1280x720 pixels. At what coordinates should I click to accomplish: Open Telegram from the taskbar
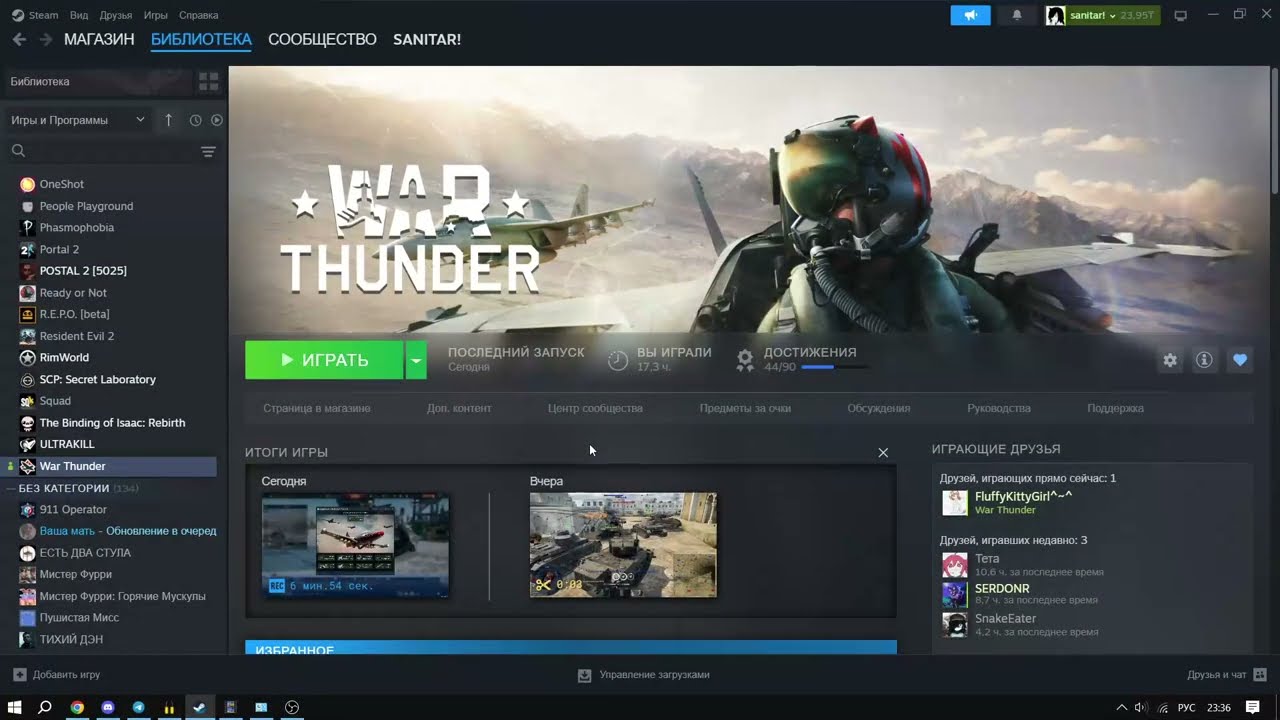(138, 707)
